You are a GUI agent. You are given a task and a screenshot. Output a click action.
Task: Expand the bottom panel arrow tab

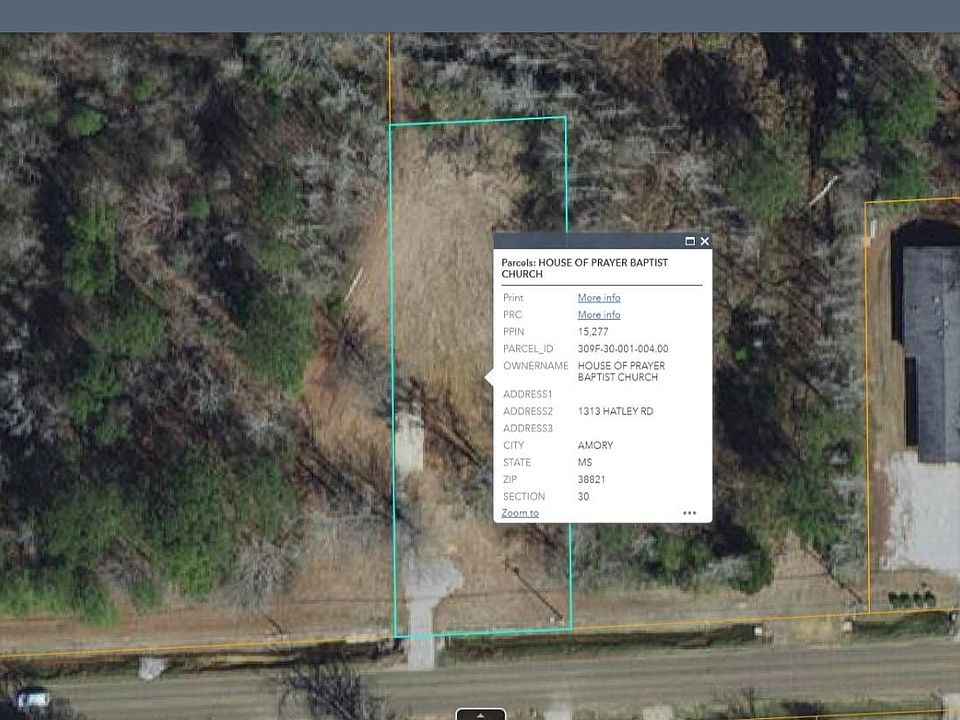481,714
